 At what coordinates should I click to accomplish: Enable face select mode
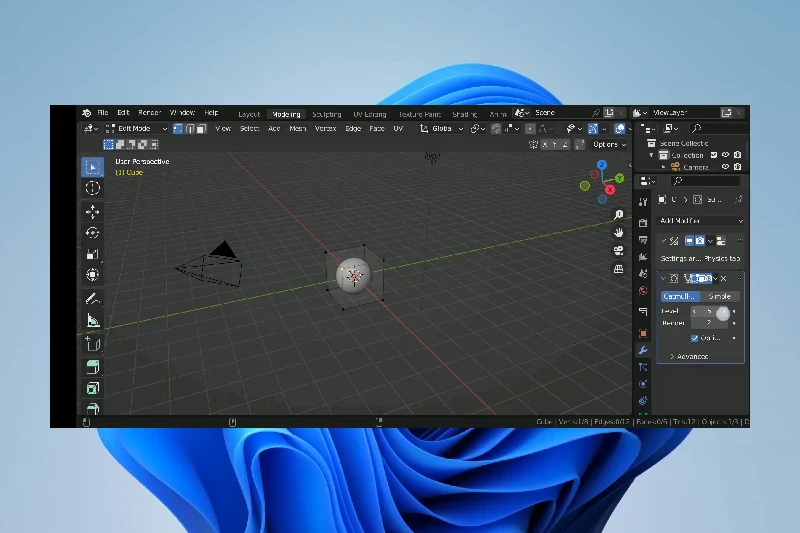pyautogui.click(x=201, y=129)
